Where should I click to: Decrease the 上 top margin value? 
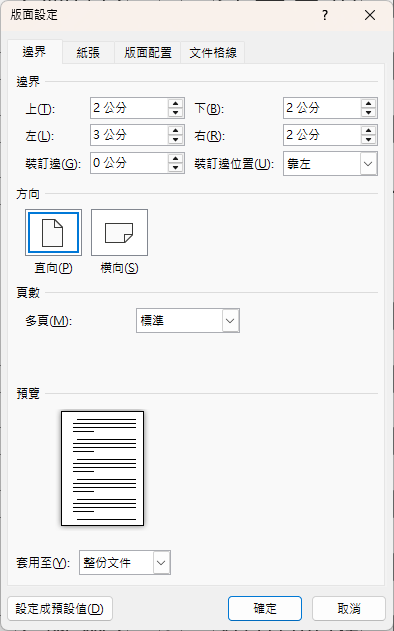(x=175, y=113)
